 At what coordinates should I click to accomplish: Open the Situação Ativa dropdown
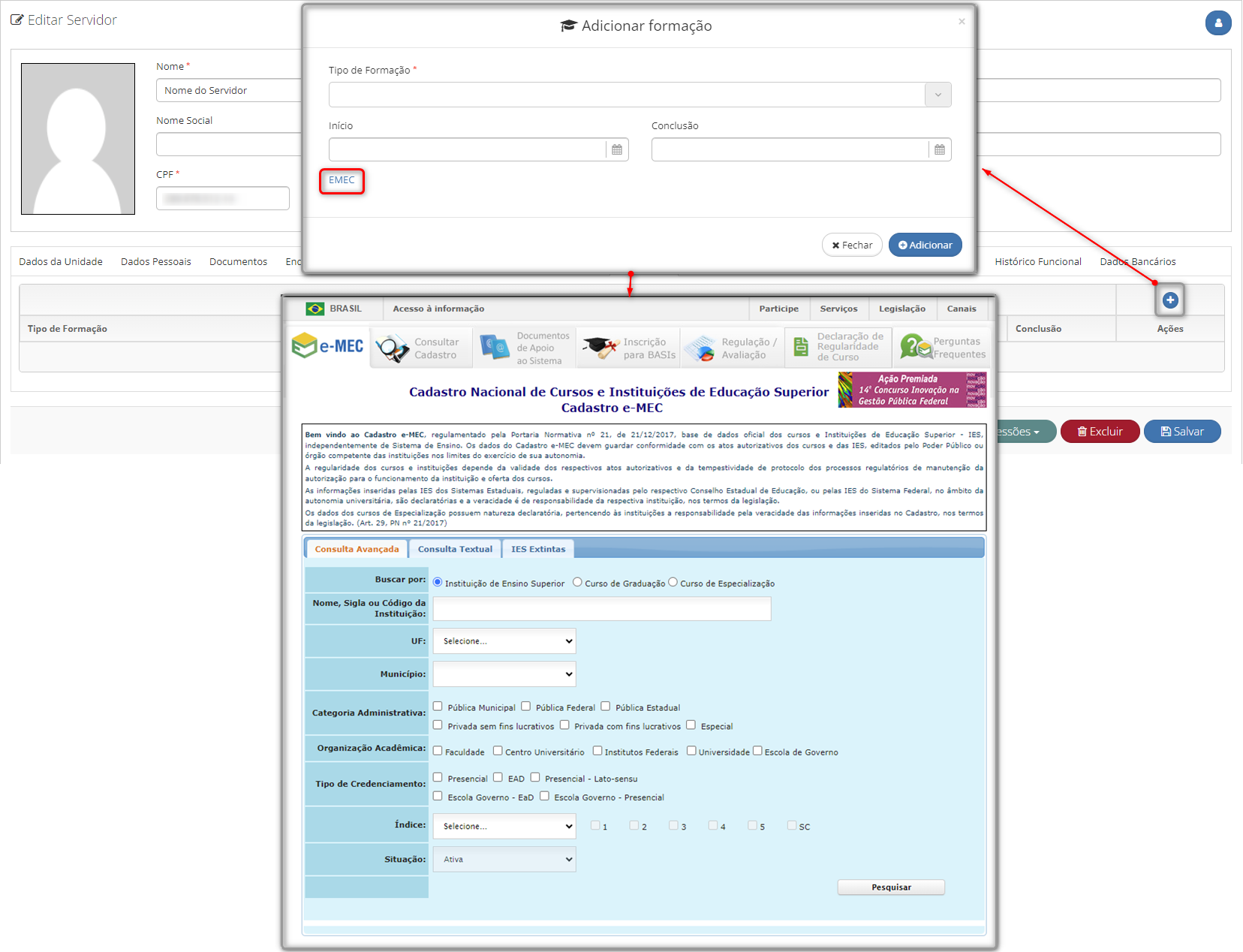coord(504,860)
